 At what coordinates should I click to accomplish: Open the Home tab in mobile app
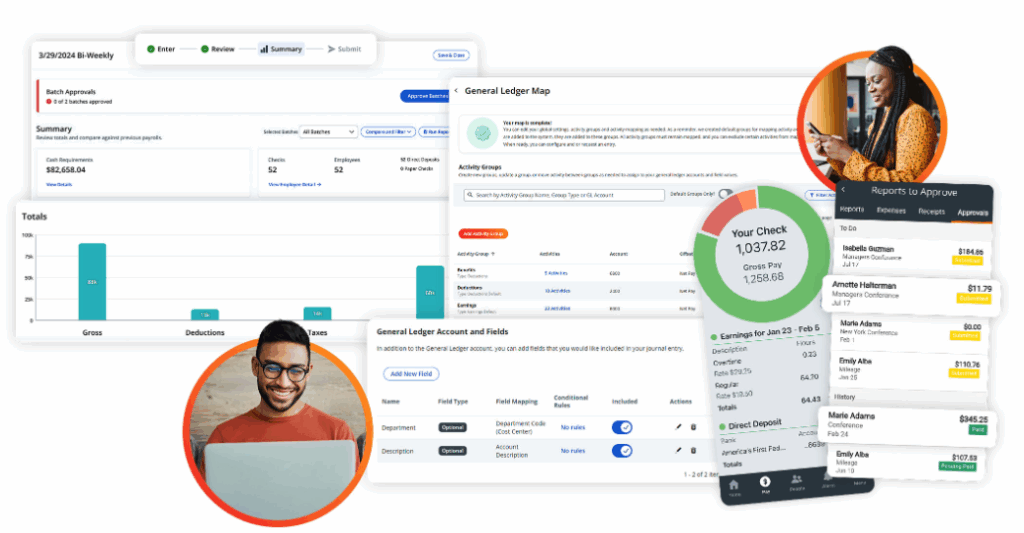point(734,487)
